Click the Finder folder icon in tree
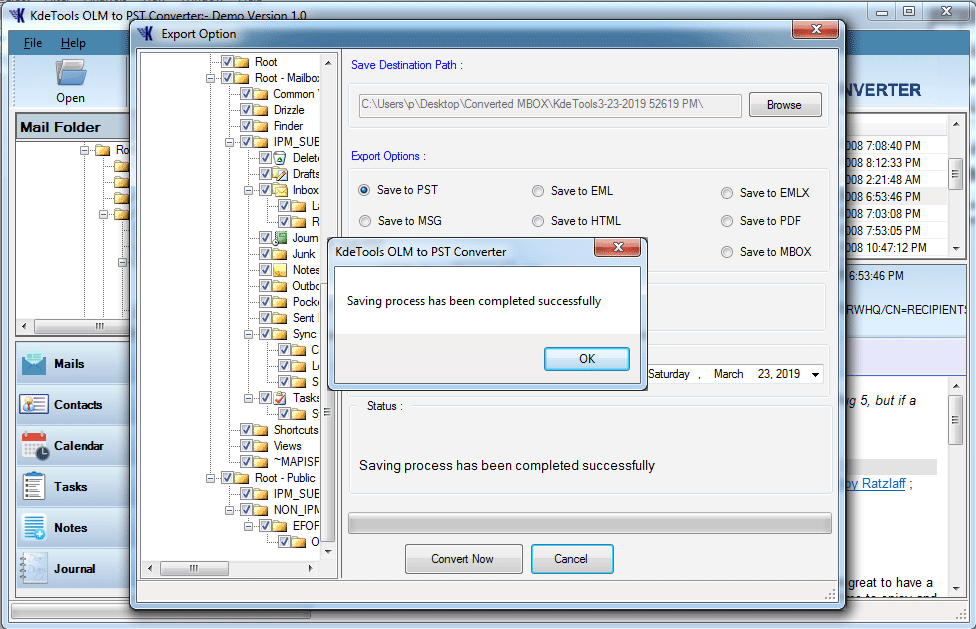The image size is (976, 629). coord(261,126)
